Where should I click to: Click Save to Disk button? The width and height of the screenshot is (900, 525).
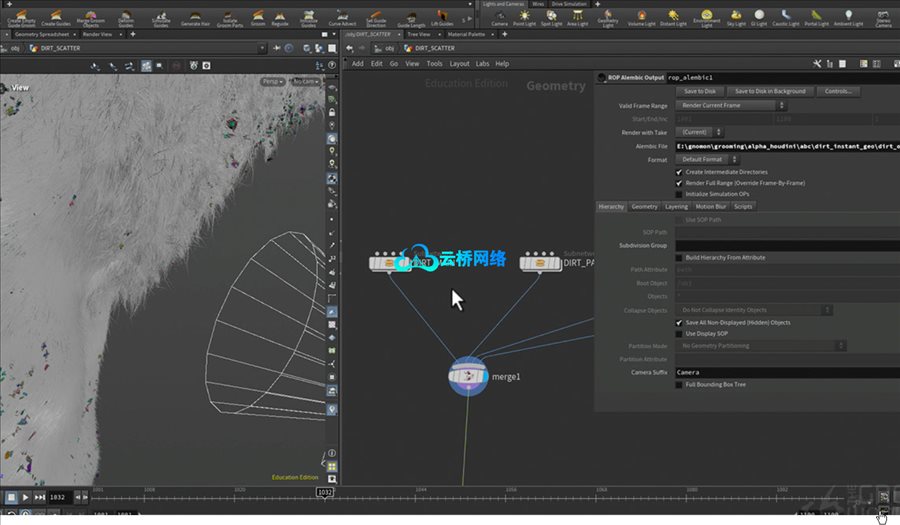(x=699, y=91)
